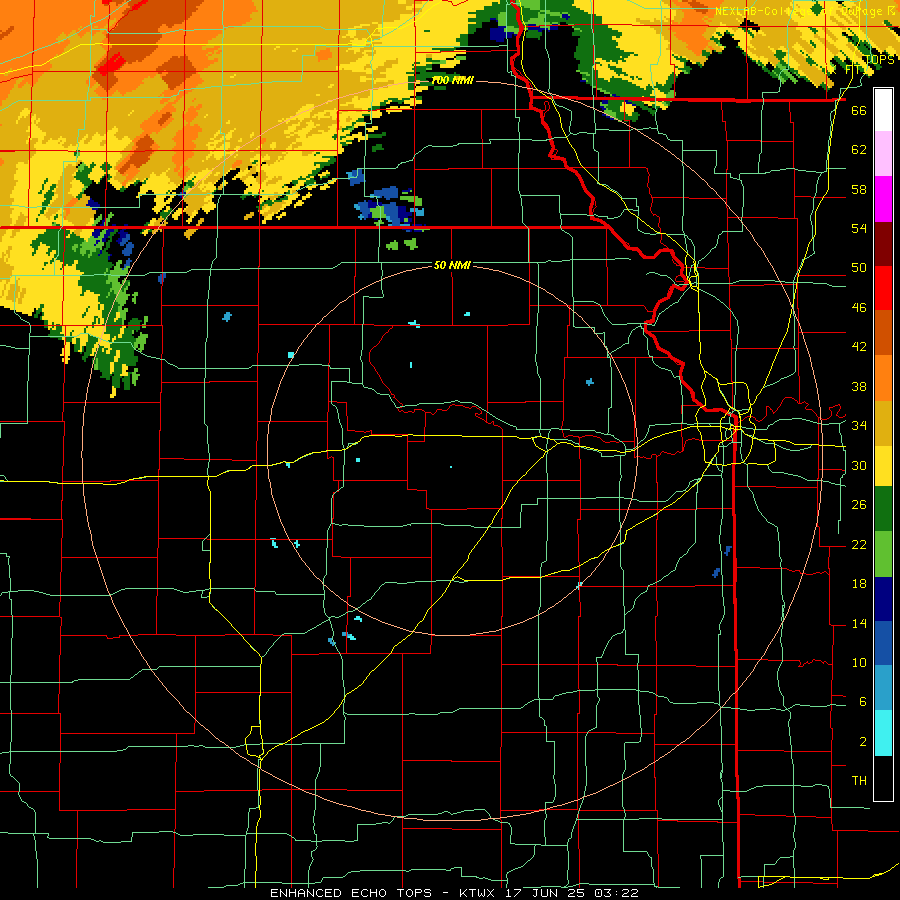Click the legend value 34
Screen dimensions: 900x900
[x=859, y=426]
